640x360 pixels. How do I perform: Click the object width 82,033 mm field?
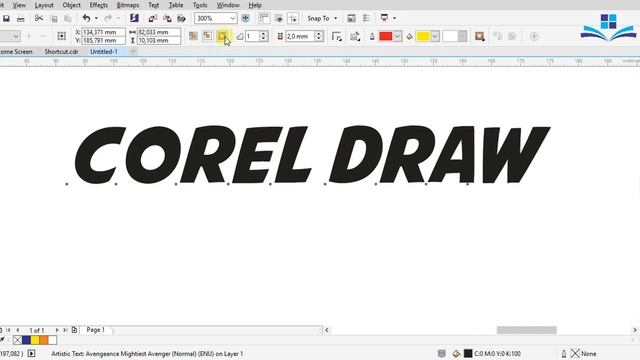coord(159,32)
